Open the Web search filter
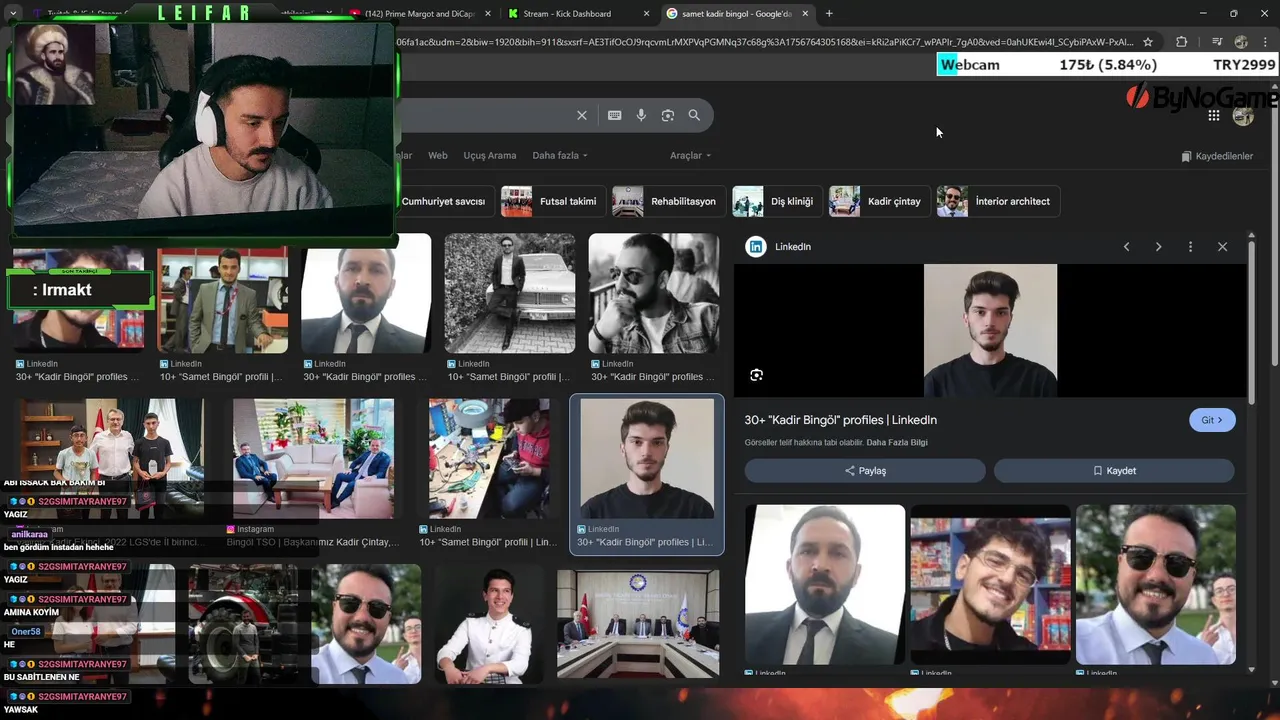The image size is (1280, 720). pos(438,156)
